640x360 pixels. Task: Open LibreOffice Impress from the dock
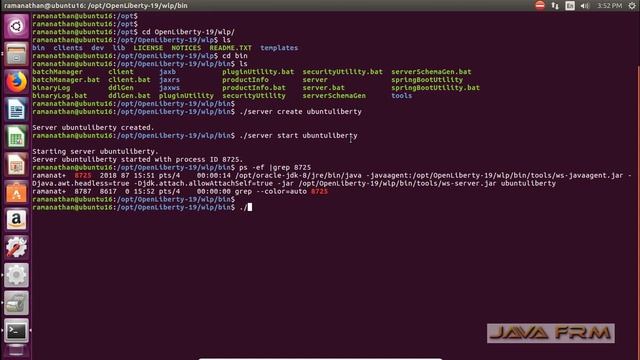pyautogui.click(x=16, y=164)
